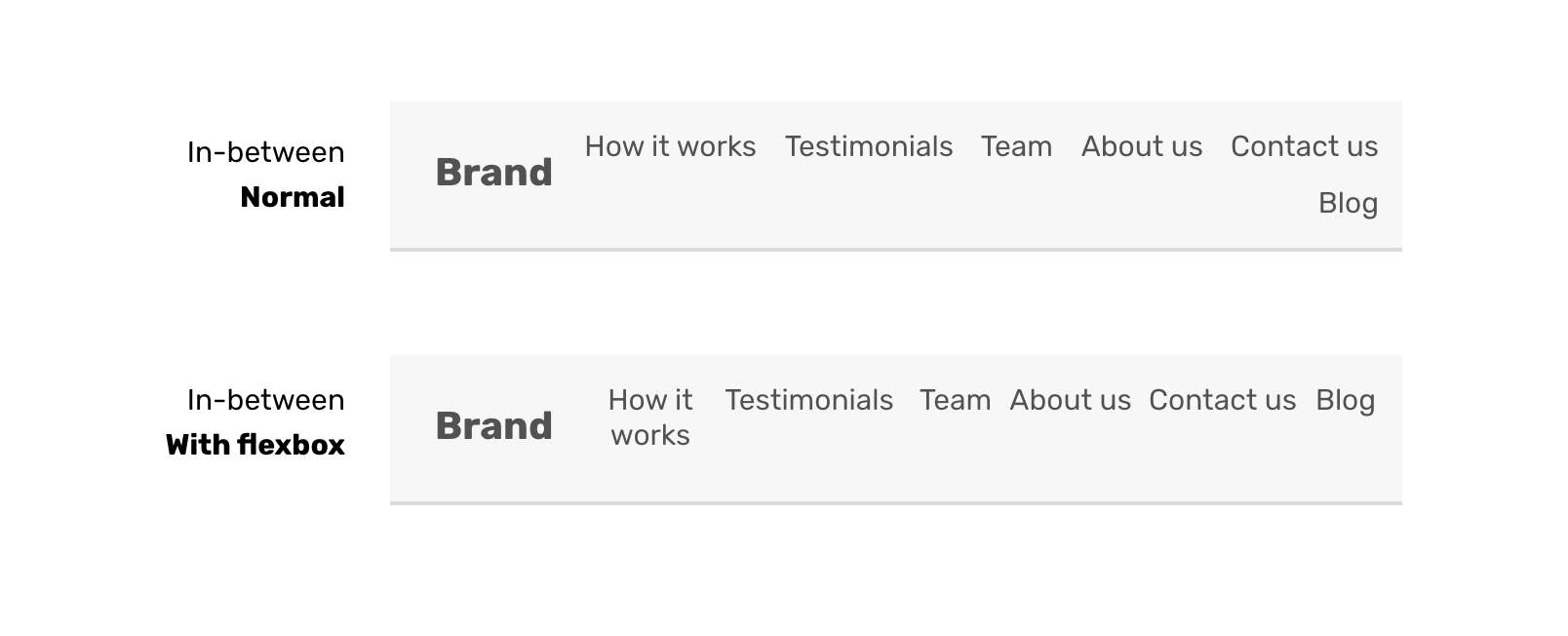This screenshot has width=1568, height=636.
Task: Select Testimonials in the Normal navbar
Action: pos(868,146)
